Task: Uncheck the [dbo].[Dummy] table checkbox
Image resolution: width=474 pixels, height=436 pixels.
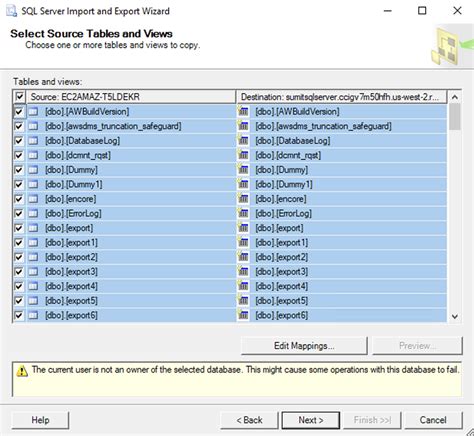Action: point(19,170)
